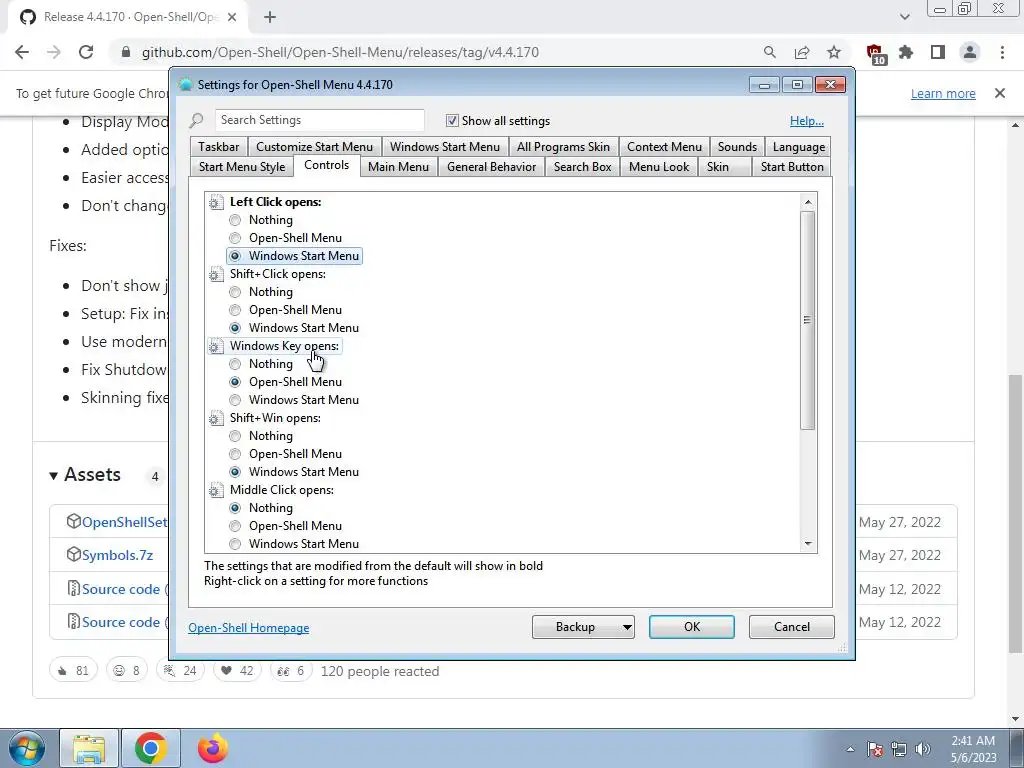Launch Firefox from the taskbar
Image resolution: width=1024 pixels, height=768 pixels.
(213, 748)
